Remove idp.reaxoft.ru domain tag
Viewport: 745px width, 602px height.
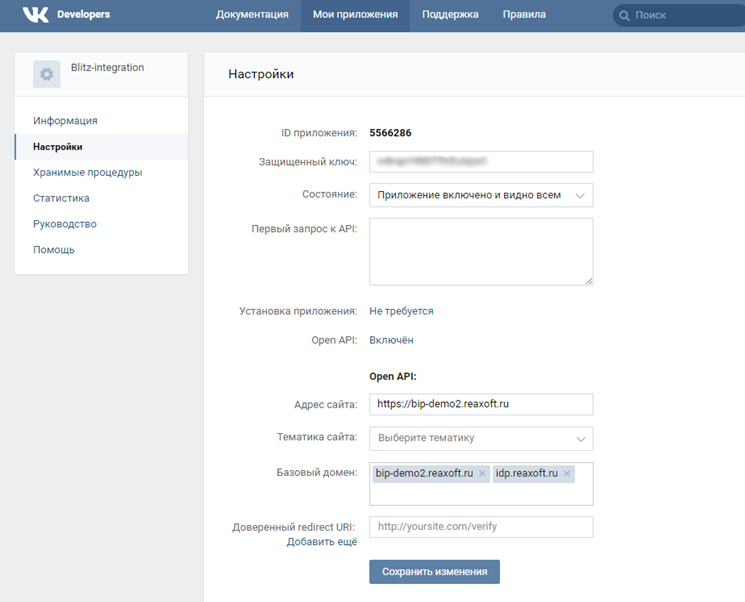tap(567, 473)
